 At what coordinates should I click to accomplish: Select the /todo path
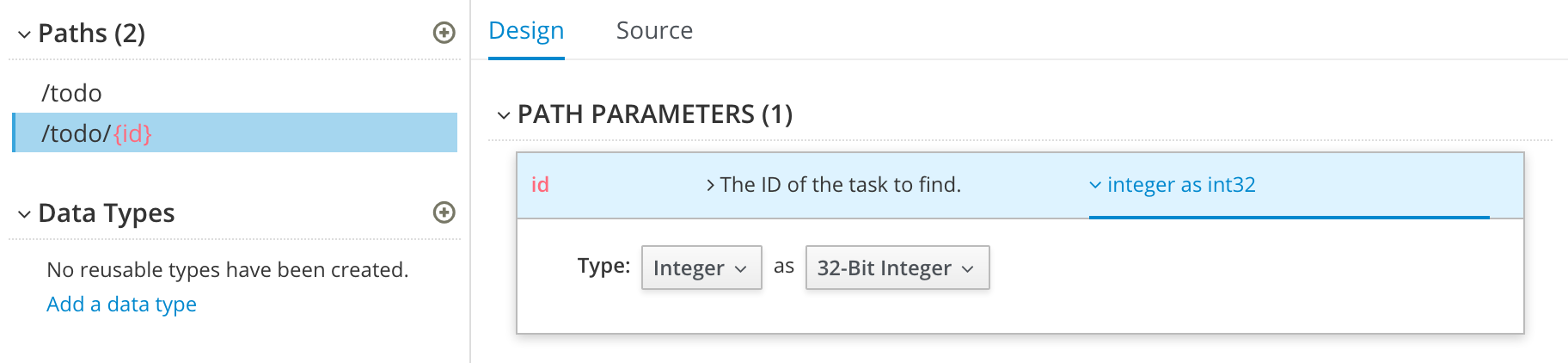click(x=71, y=93)
